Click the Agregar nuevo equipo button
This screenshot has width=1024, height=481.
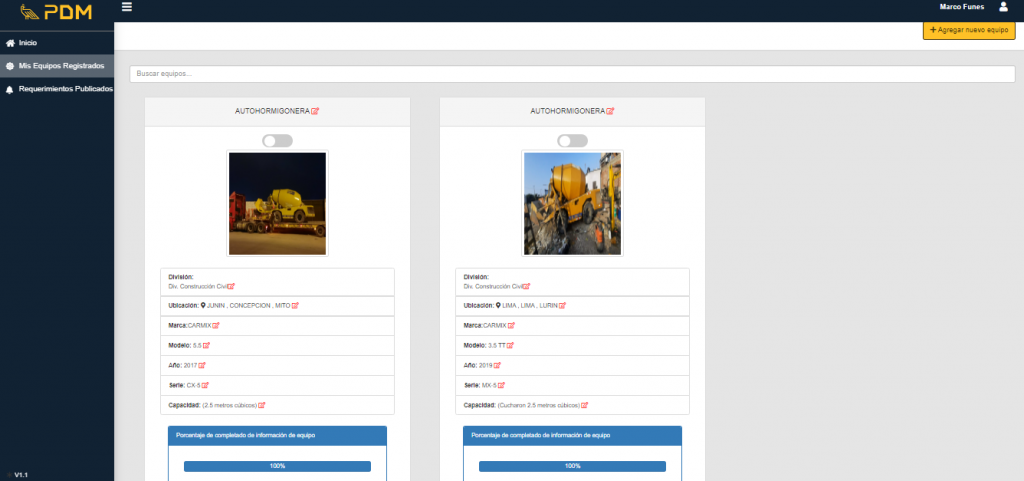pyautogui.click(x=968, y=31)
